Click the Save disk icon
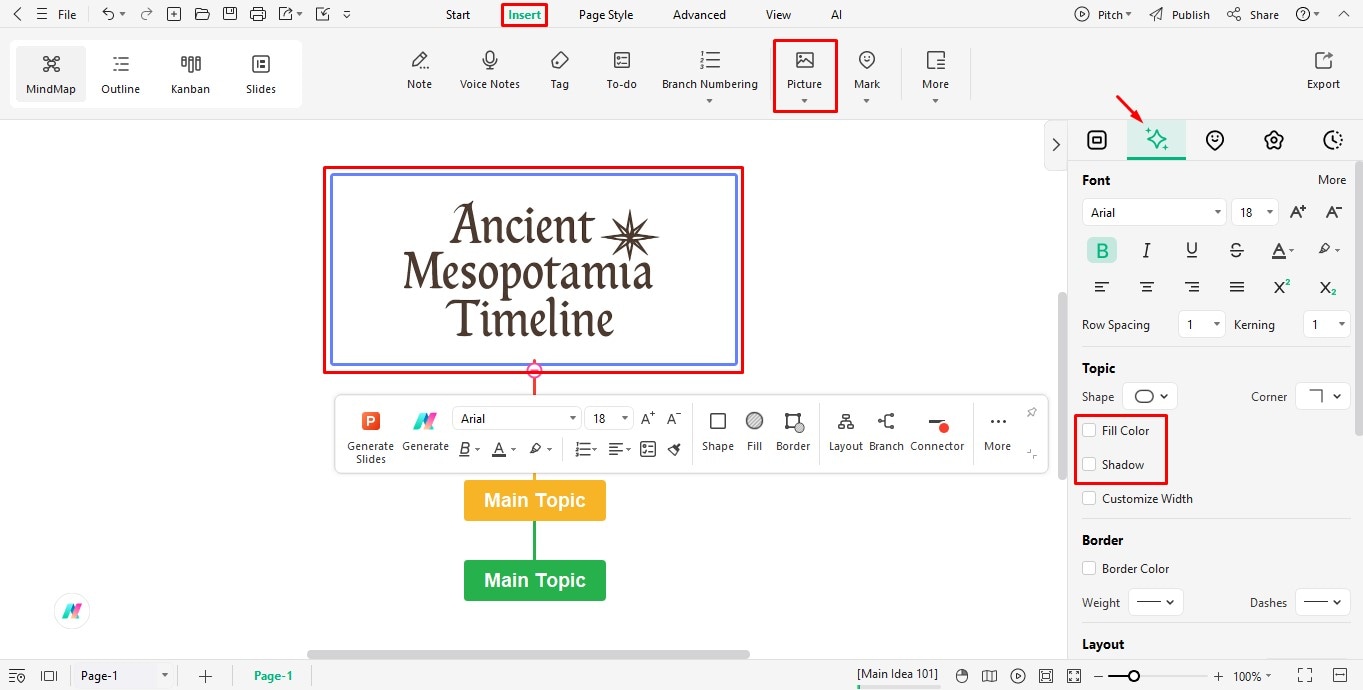1363x690 pixels. 230,14
